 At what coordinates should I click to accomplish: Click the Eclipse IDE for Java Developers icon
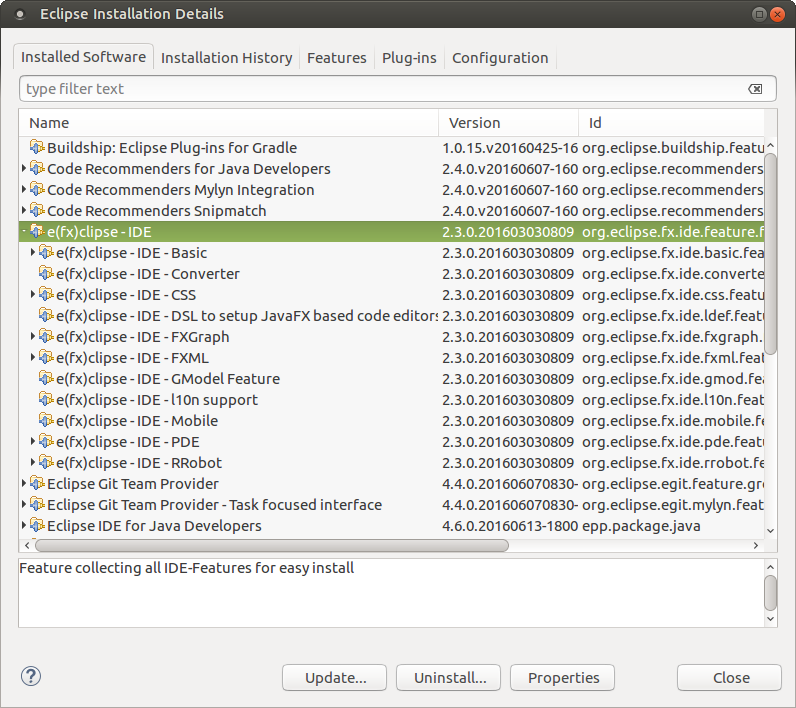(38, 526)
